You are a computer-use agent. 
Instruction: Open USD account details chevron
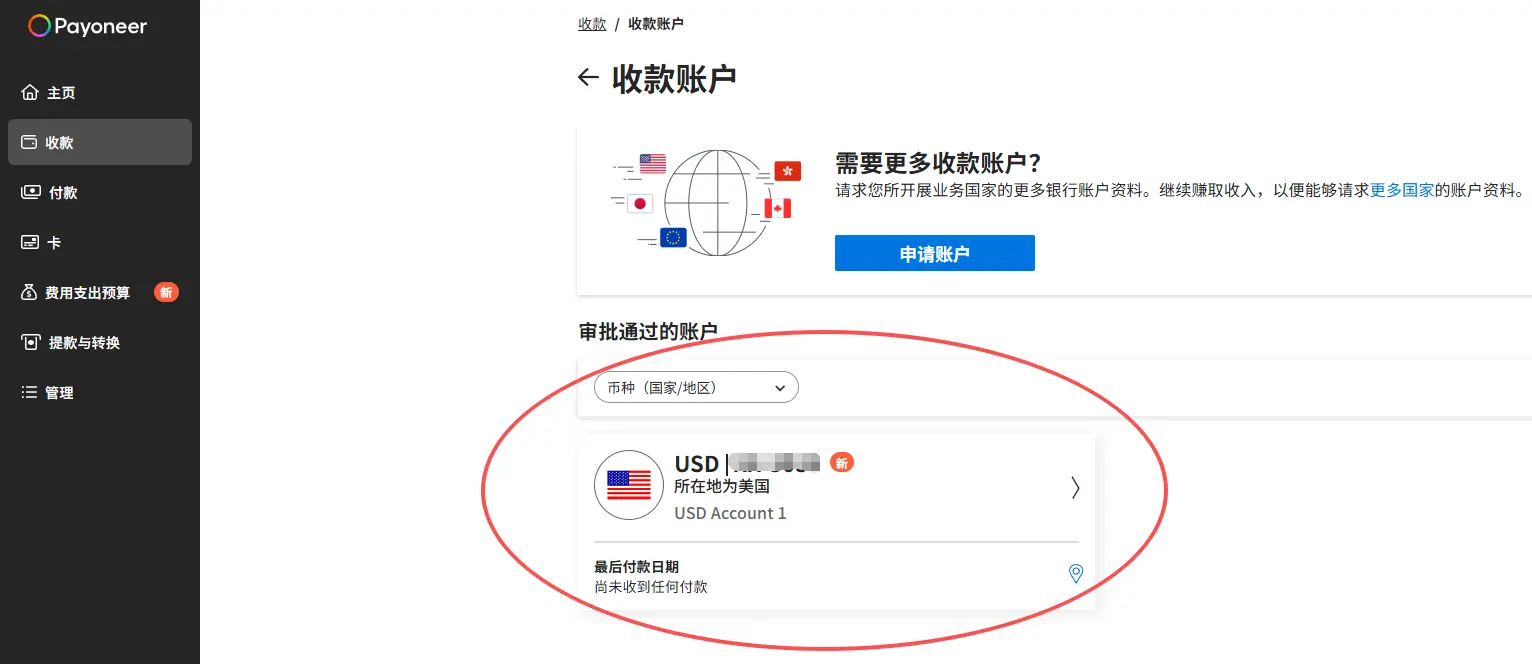coord(1075,487)
